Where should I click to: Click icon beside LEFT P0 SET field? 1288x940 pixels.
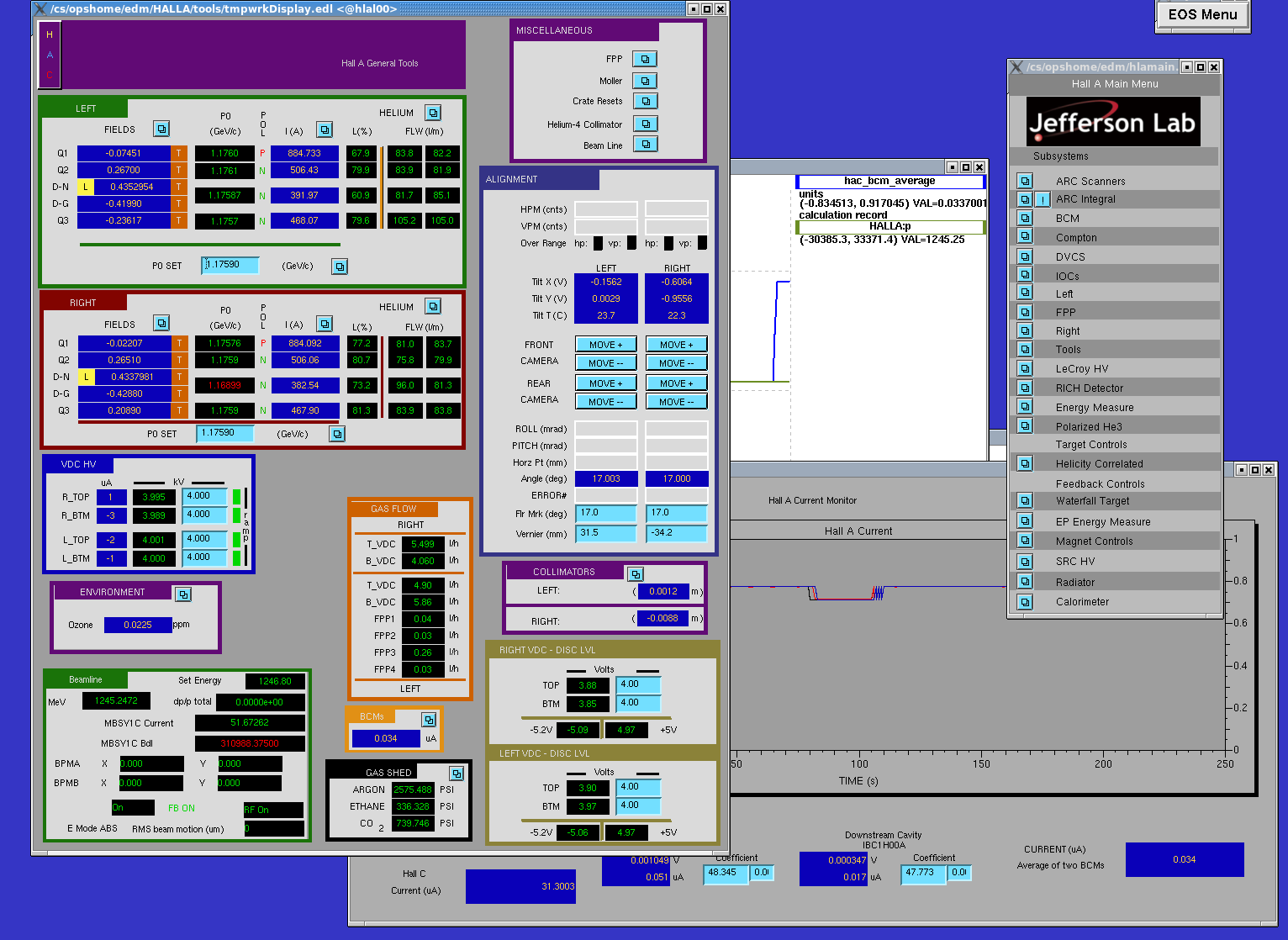pos(340,267)
